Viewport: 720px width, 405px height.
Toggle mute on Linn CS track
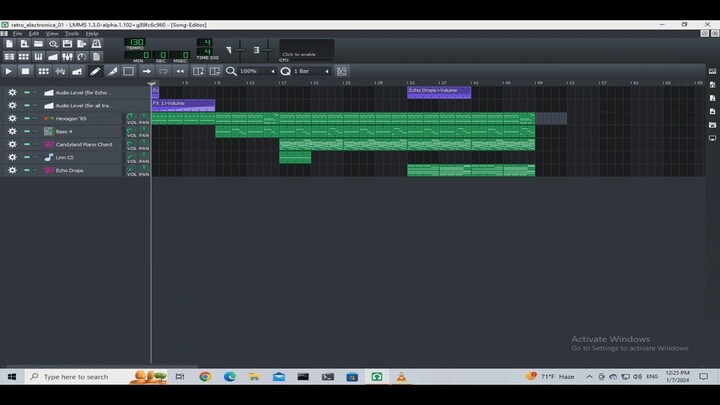[27, 157]
